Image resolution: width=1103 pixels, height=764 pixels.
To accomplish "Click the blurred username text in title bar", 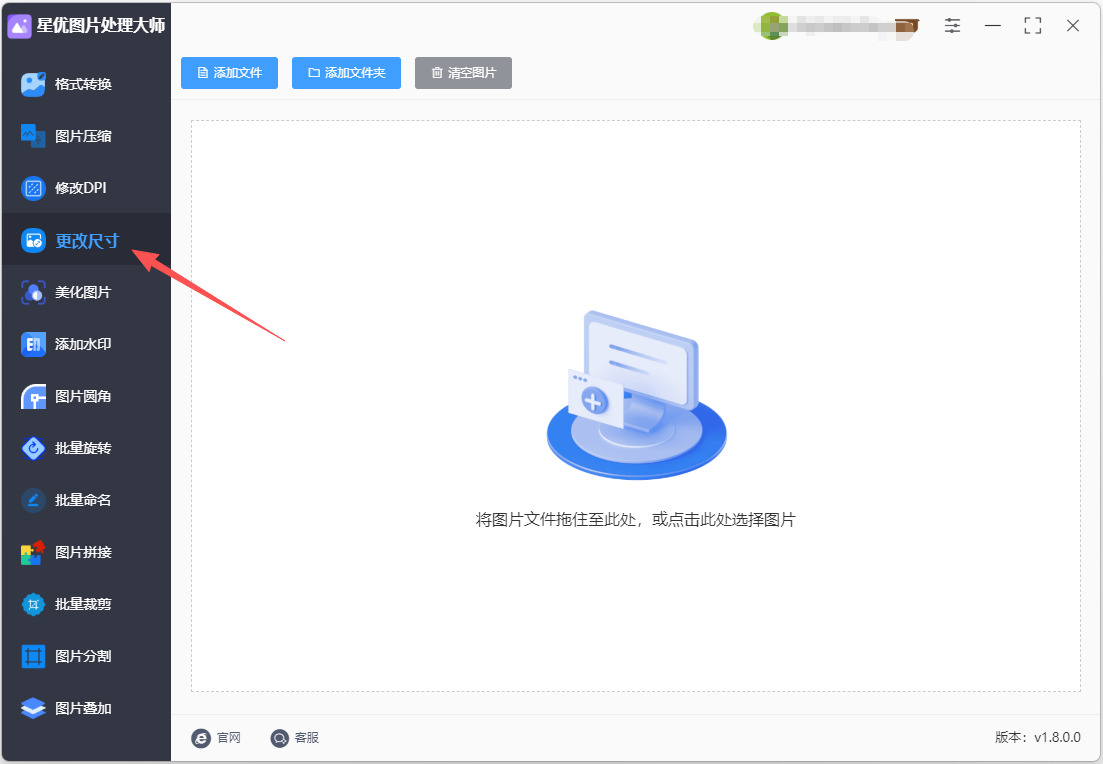I will point(841,27).
